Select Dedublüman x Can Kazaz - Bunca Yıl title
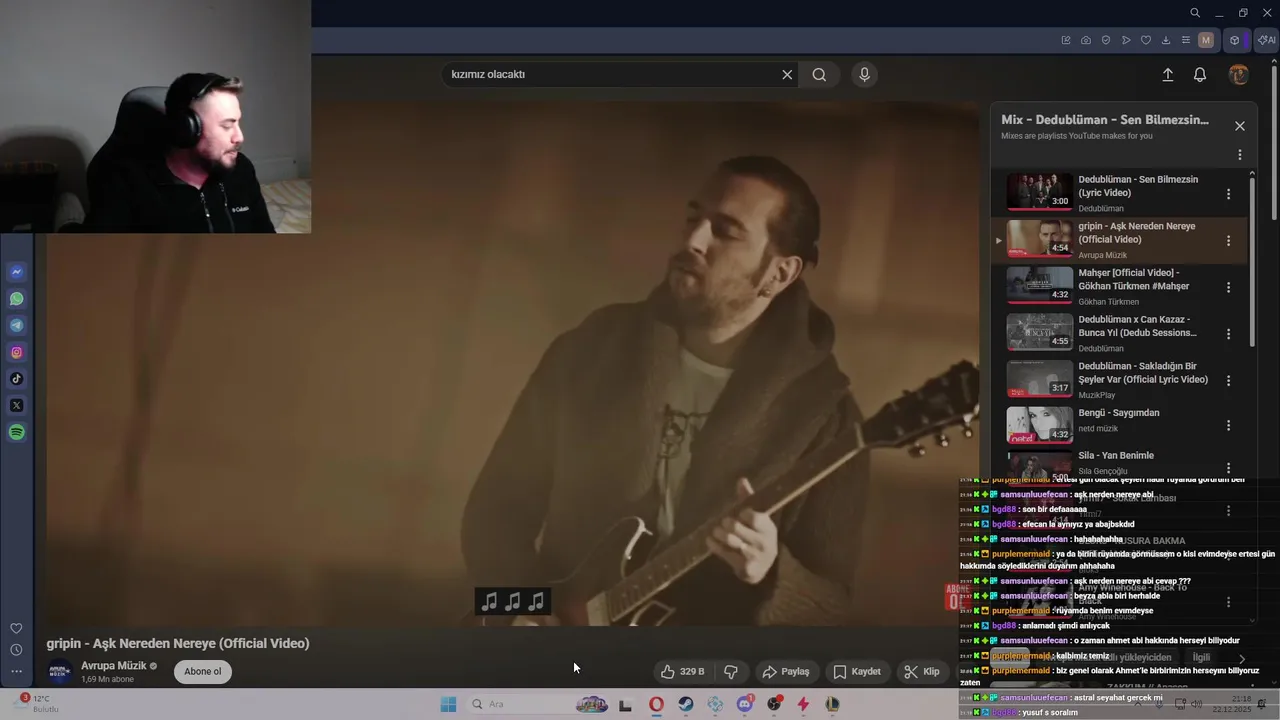 pyautogui.click(x=1137, y=326)
